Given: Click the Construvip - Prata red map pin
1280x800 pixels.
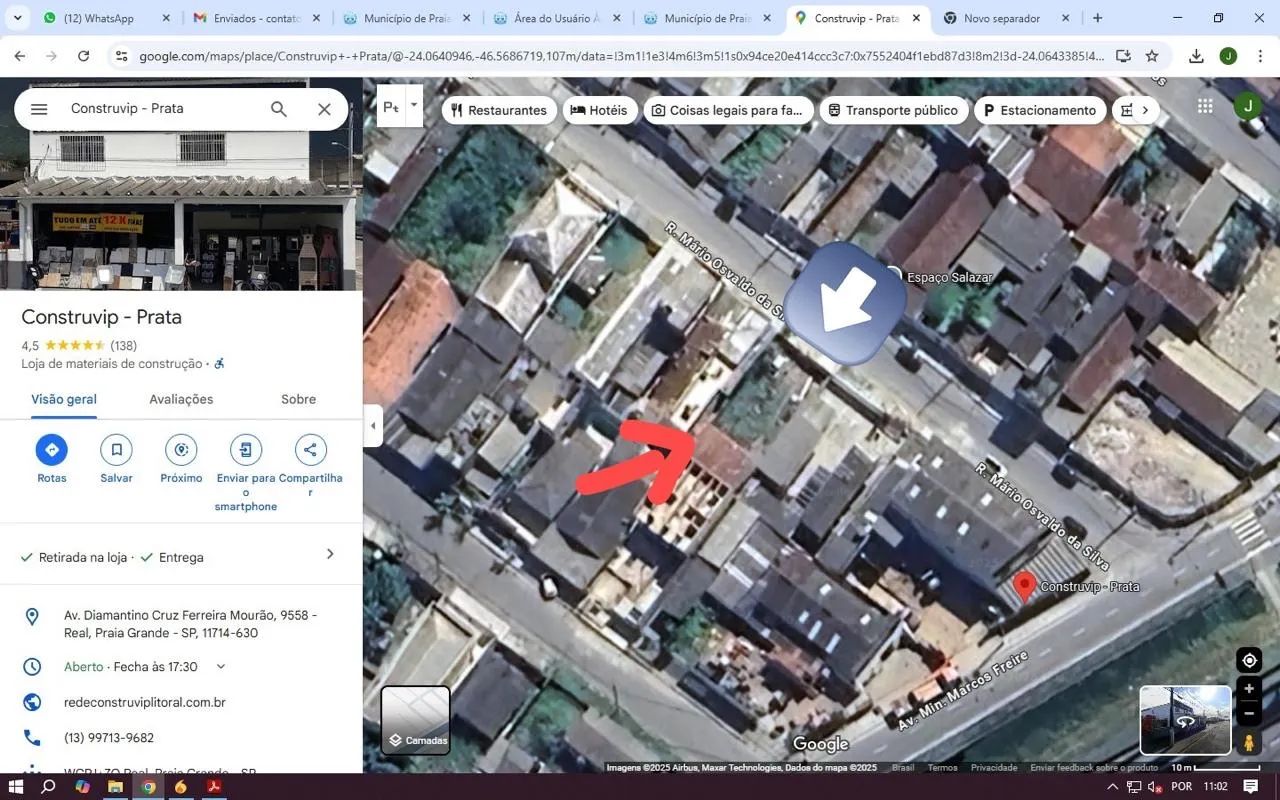Looking at the screenshot, I should (x=1024, y=587).
